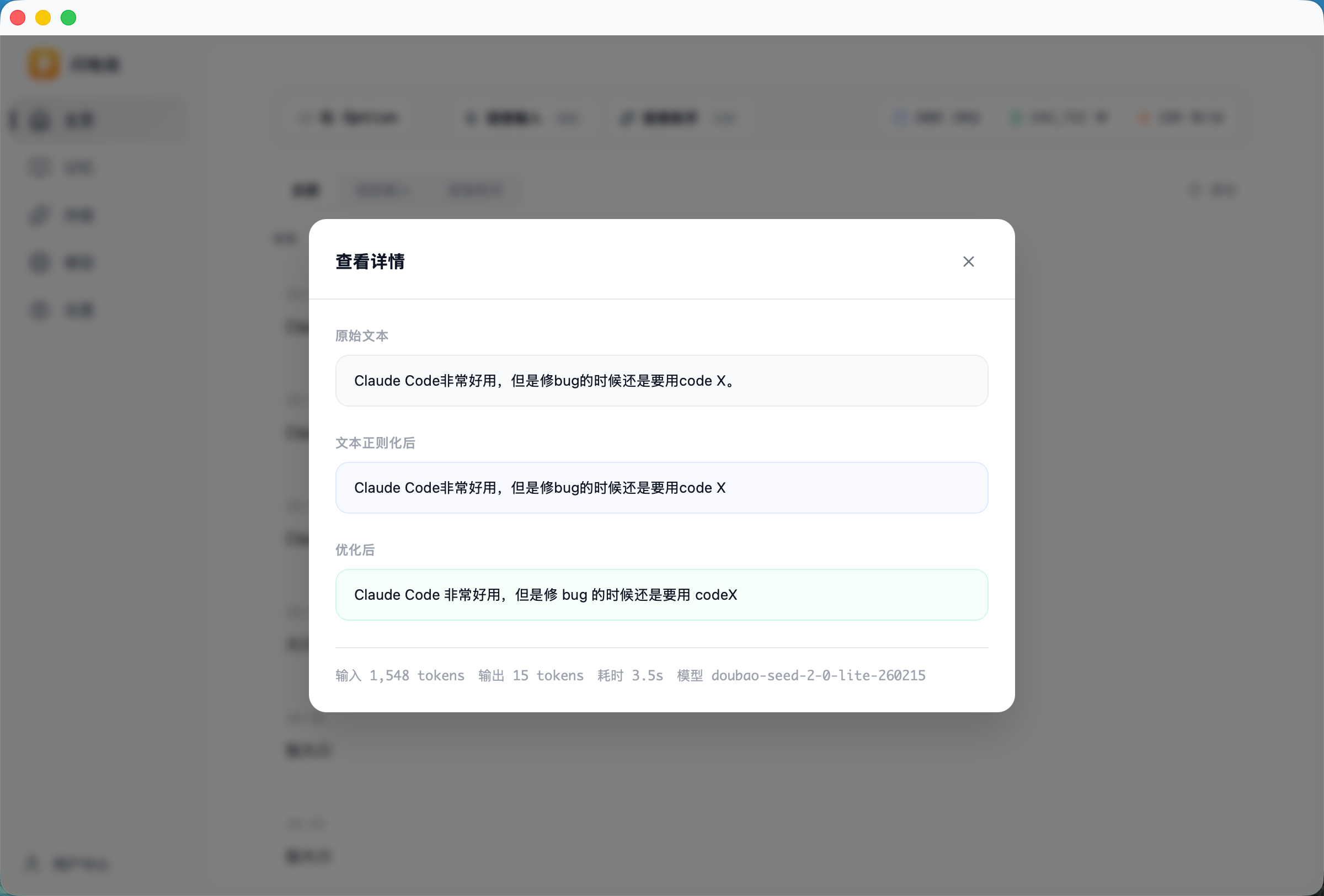The width and height of the screenshot is (1324, 896).
Task: Click the green macOS fullscreen window button
Action: click(x=68, y=18)
